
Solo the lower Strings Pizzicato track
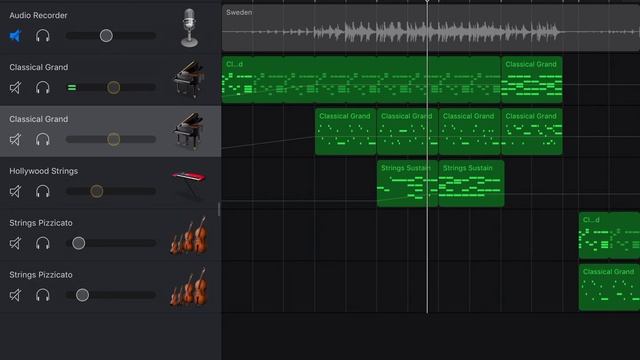(x=42, y=295)
